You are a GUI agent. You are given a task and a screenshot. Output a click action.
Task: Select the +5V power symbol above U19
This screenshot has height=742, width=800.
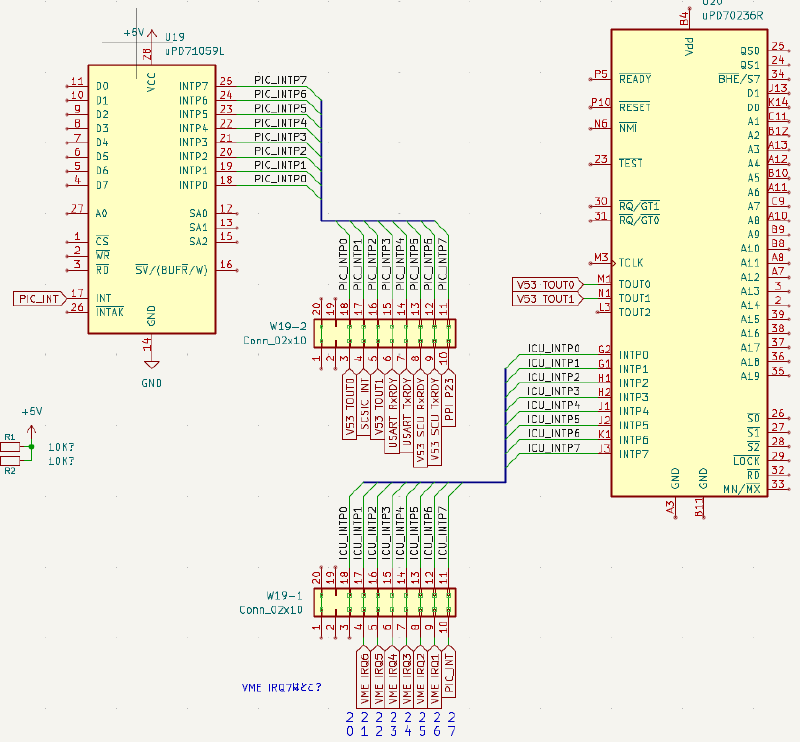pos(134,33)
